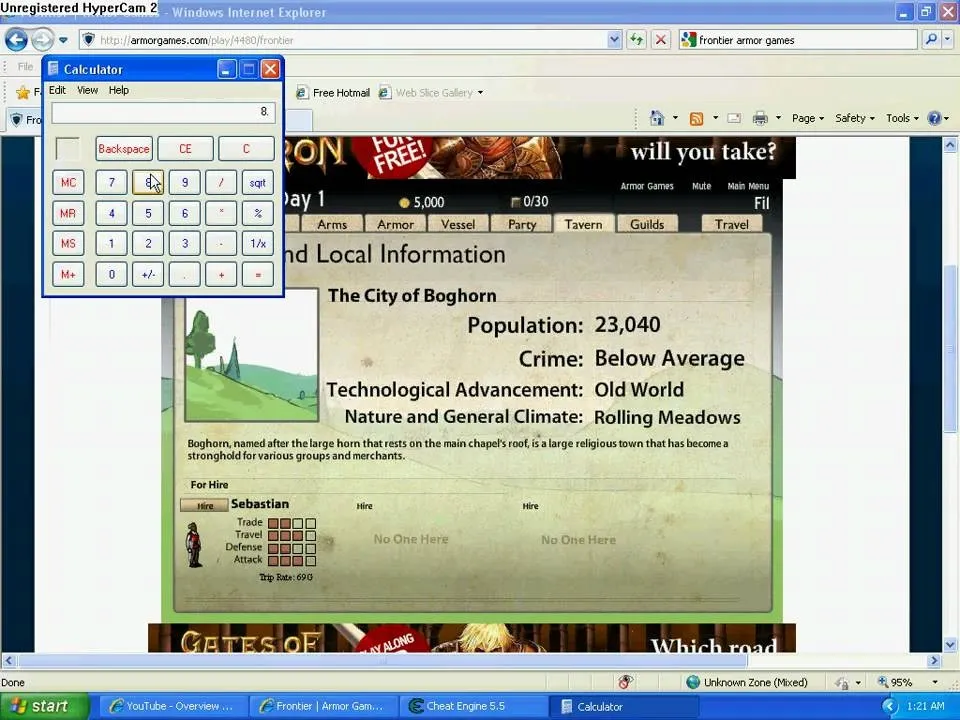Click the Calculator M+ button

pos(68,274)
